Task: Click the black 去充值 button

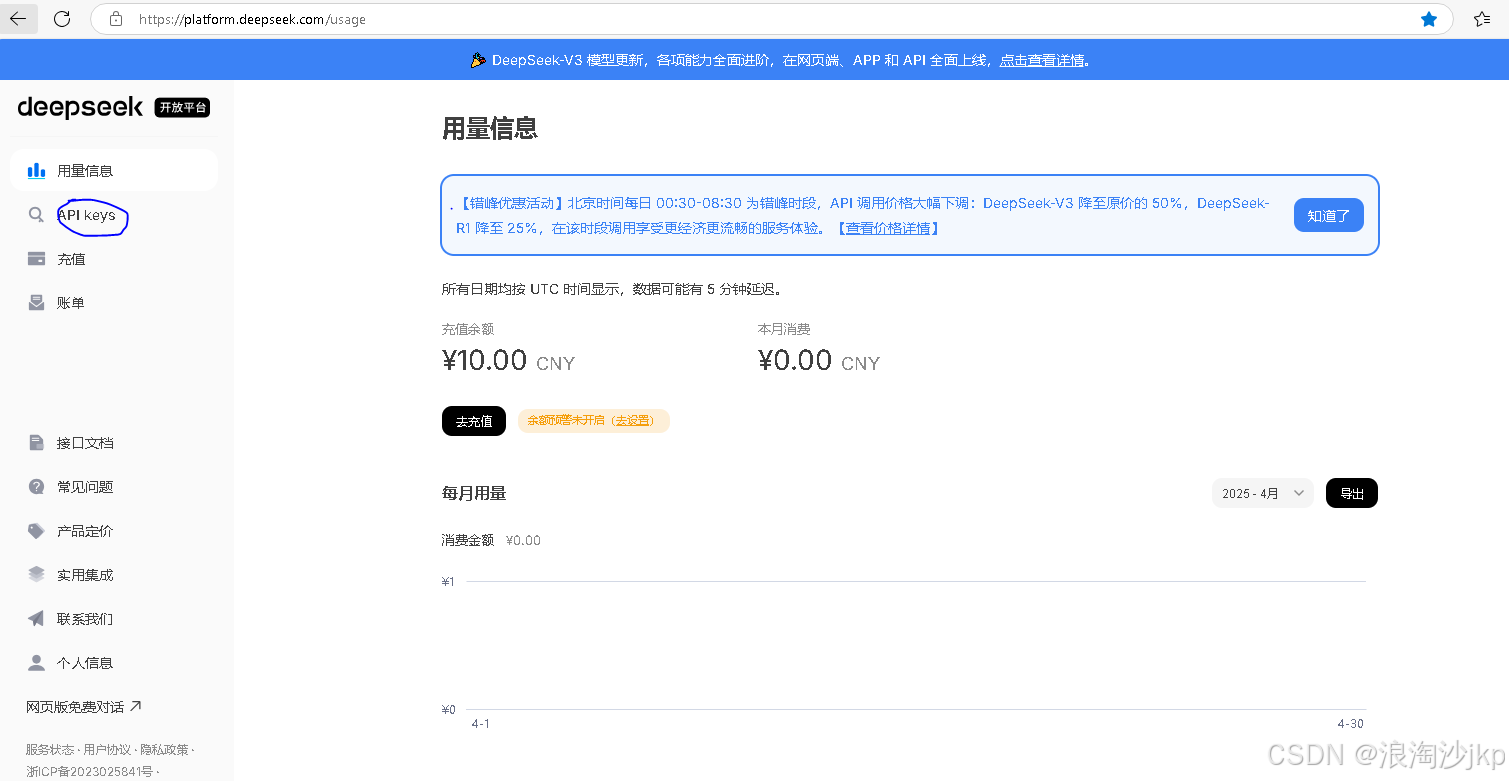Action: coord(474,421)
